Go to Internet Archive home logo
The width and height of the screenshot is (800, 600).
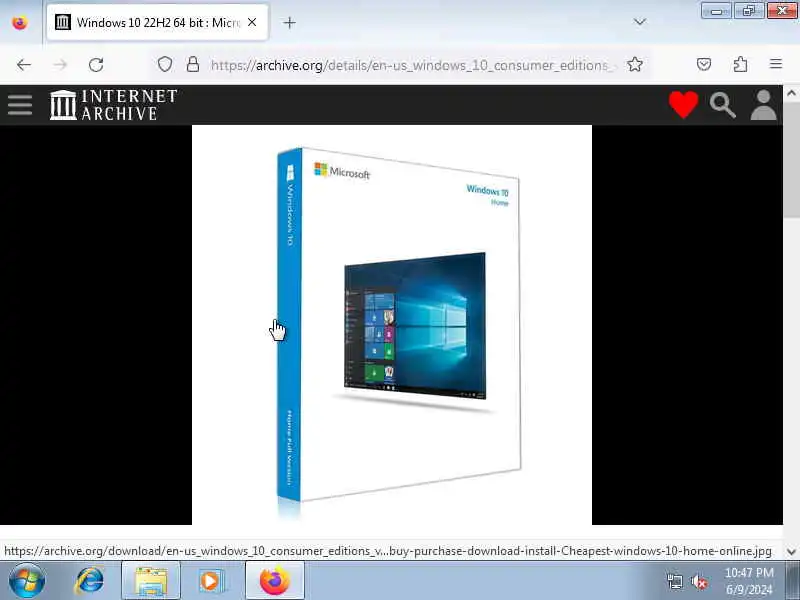click(113, 105)
